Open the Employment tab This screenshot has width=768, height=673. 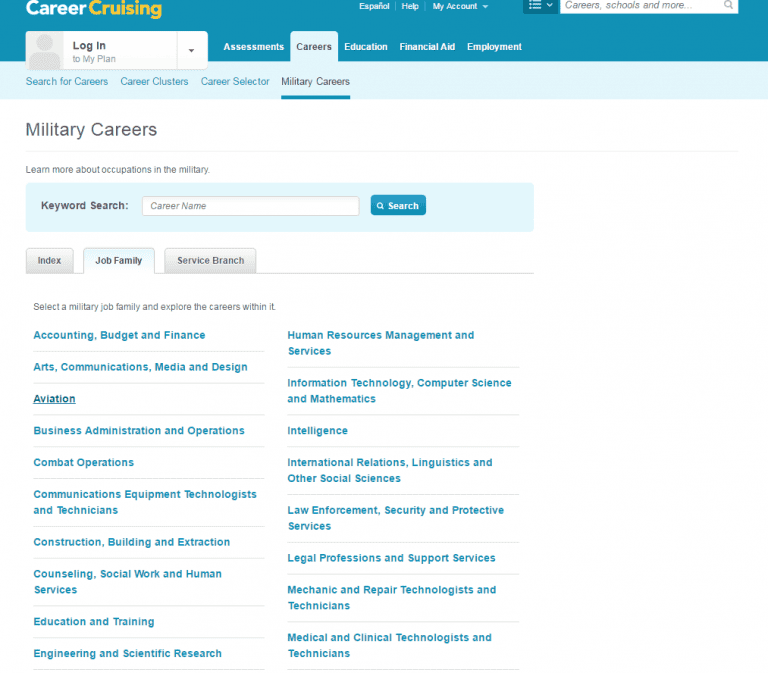(x=494, y=47)
